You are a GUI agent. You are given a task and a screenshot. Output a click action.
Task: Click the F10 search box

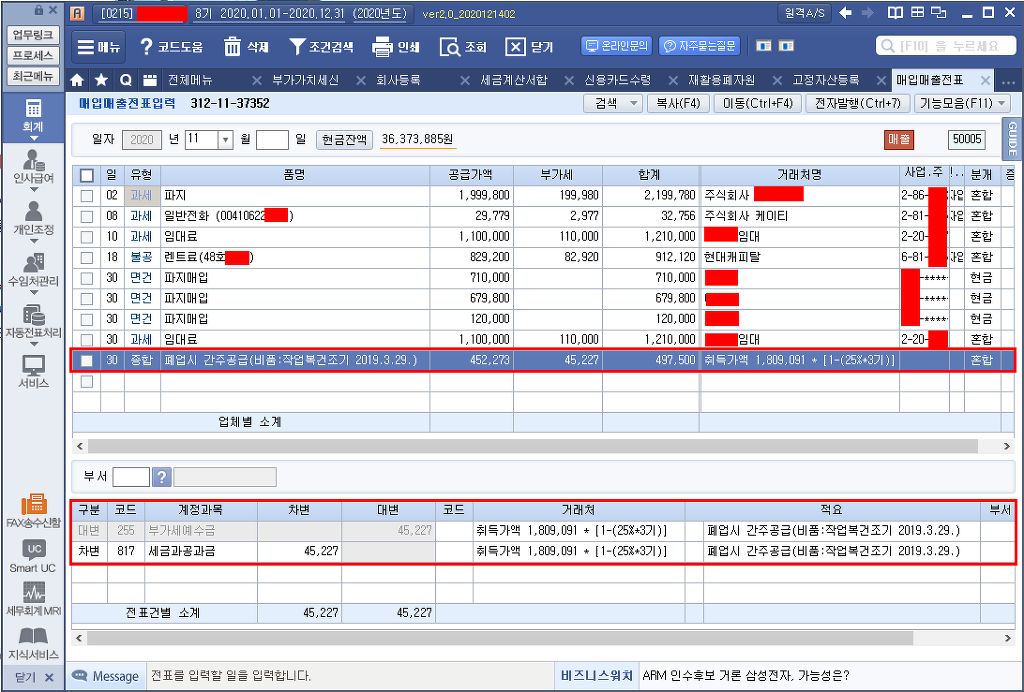tap(945, 46)
